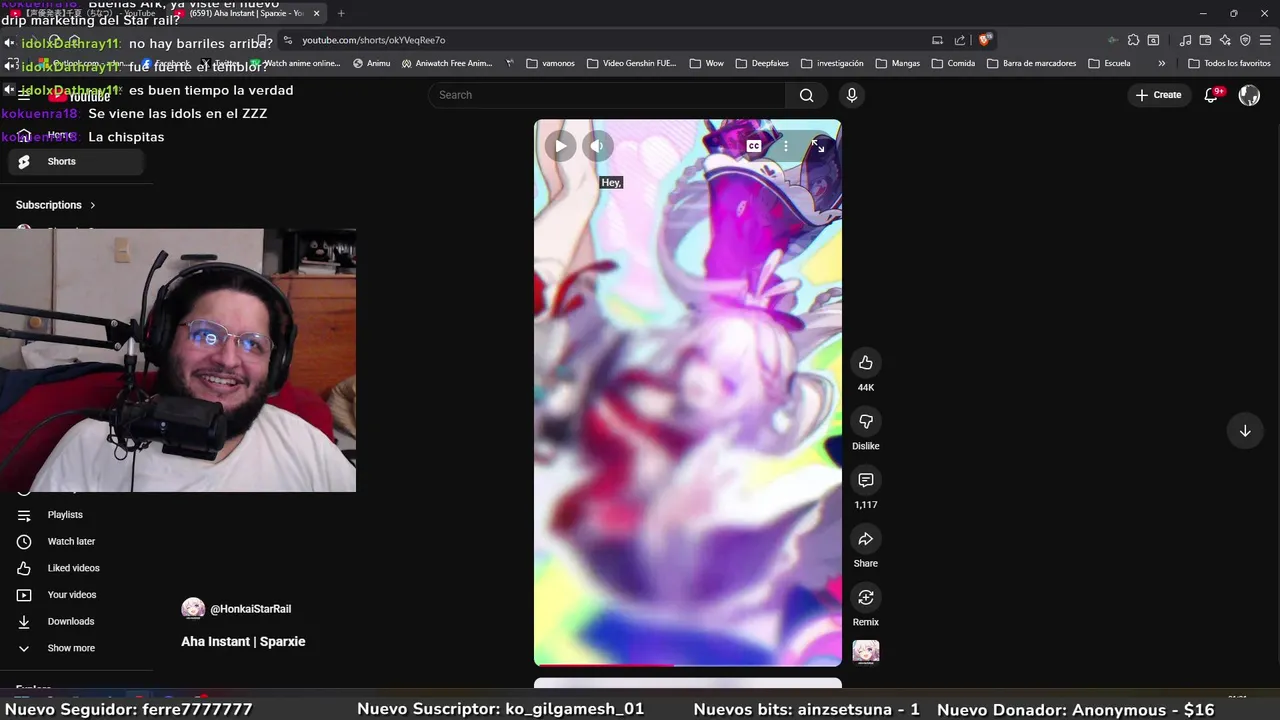Expand the Subscriptions section chevron
The image size is (1280, 720).
[x=93, y=205]
